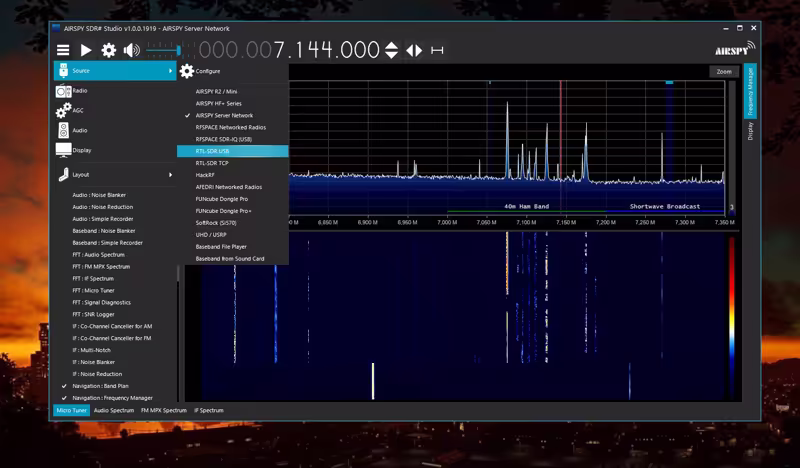
Task: Click the step size bar icon
Action: pos(437,50)
